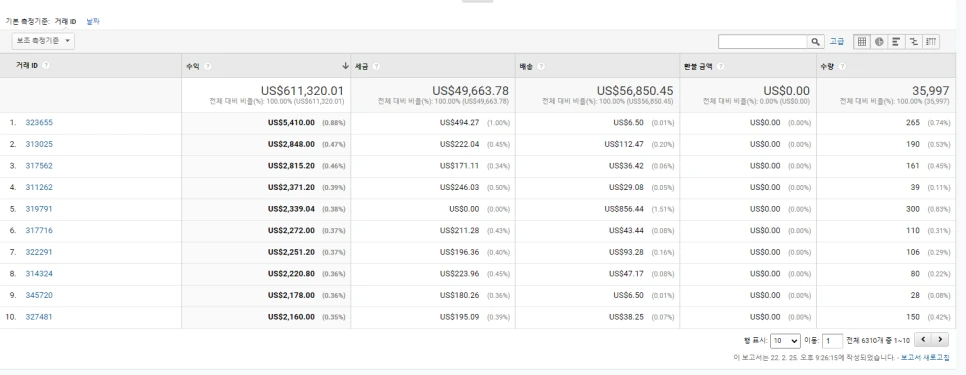966x375 pixels.
Task: Open transaction 313025
Action: (39, 144)
